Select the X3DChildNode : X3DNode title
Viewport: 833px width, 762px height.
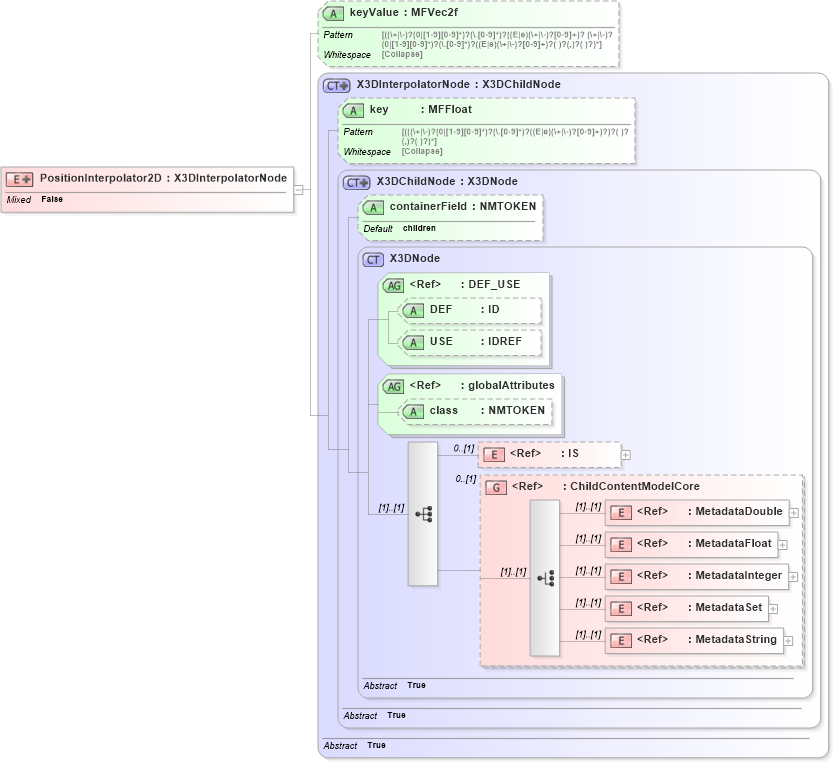[447, 181]
